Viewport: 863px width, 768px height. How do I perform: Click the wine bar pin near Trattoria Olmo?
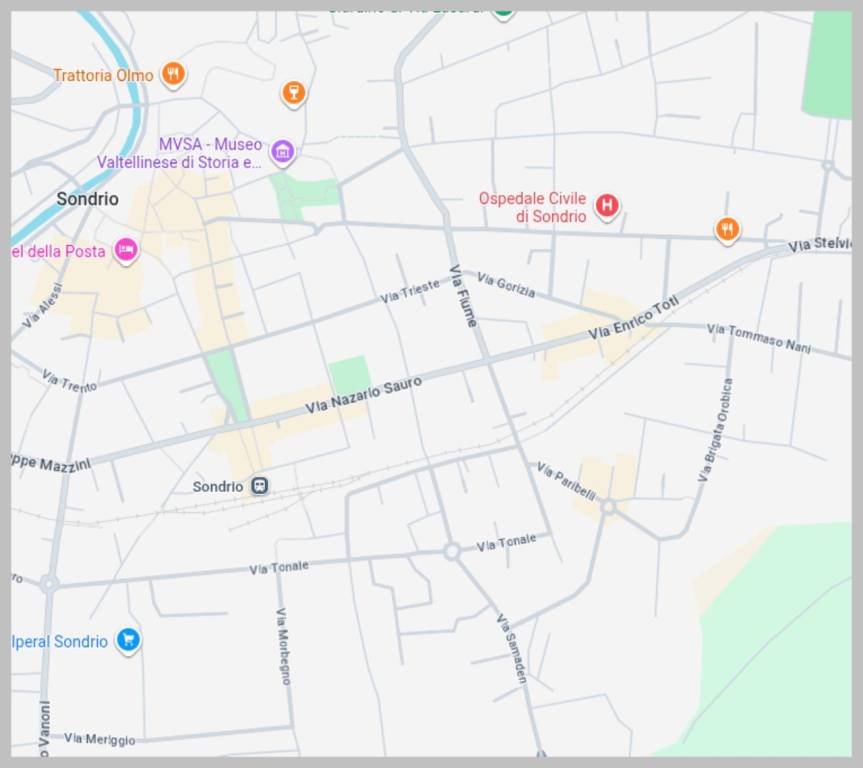(x=293, y=93)
